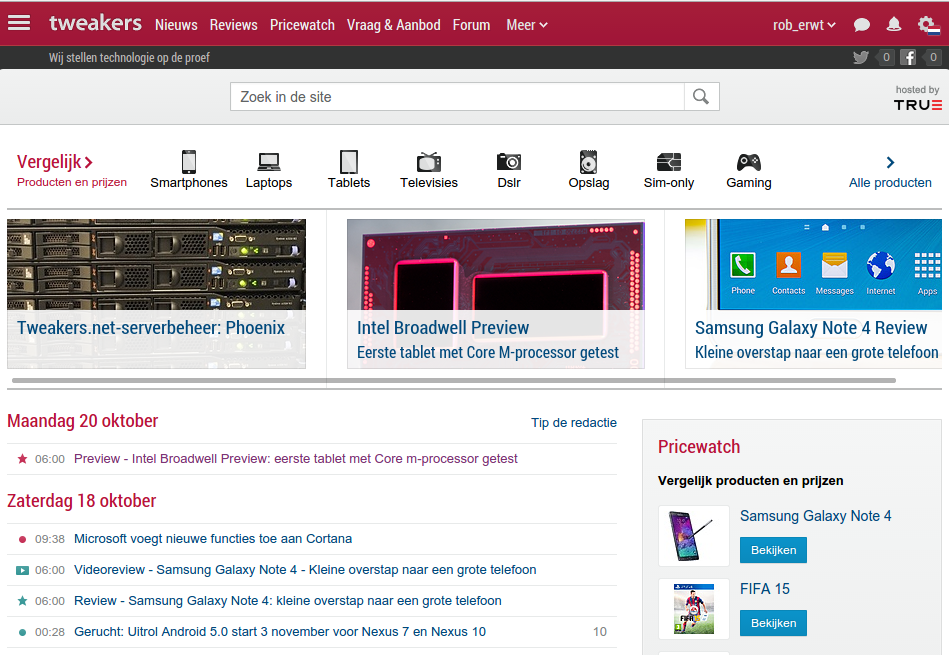
Task: Open Alle producten chevron link
Action: click(x=890, y=171)
